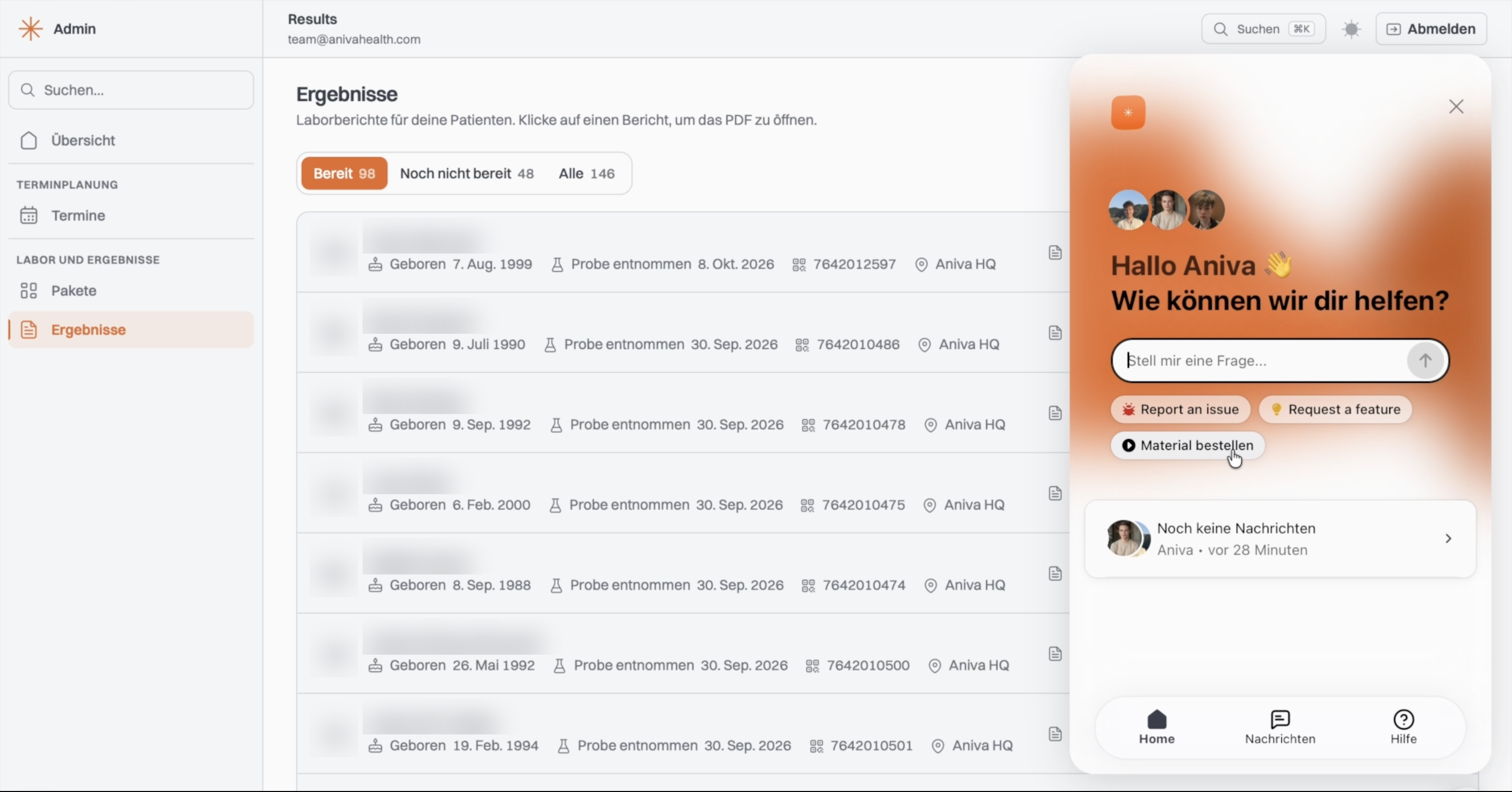The image size is (1512, 792).
Task: Click sample number 7642010475
Action: [x=863, y=505]
